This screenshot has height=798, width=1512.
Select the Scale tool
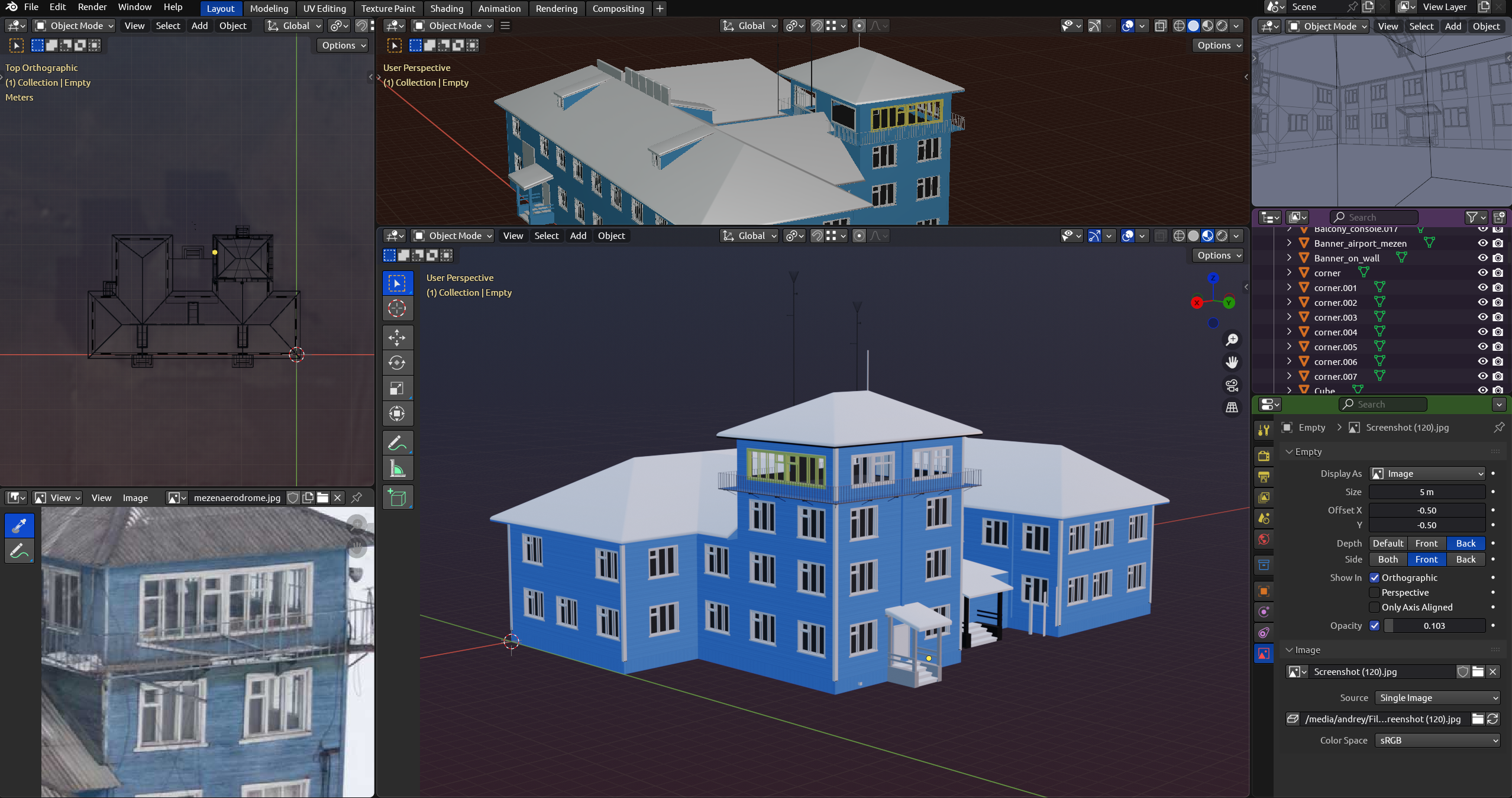(397, 388)
